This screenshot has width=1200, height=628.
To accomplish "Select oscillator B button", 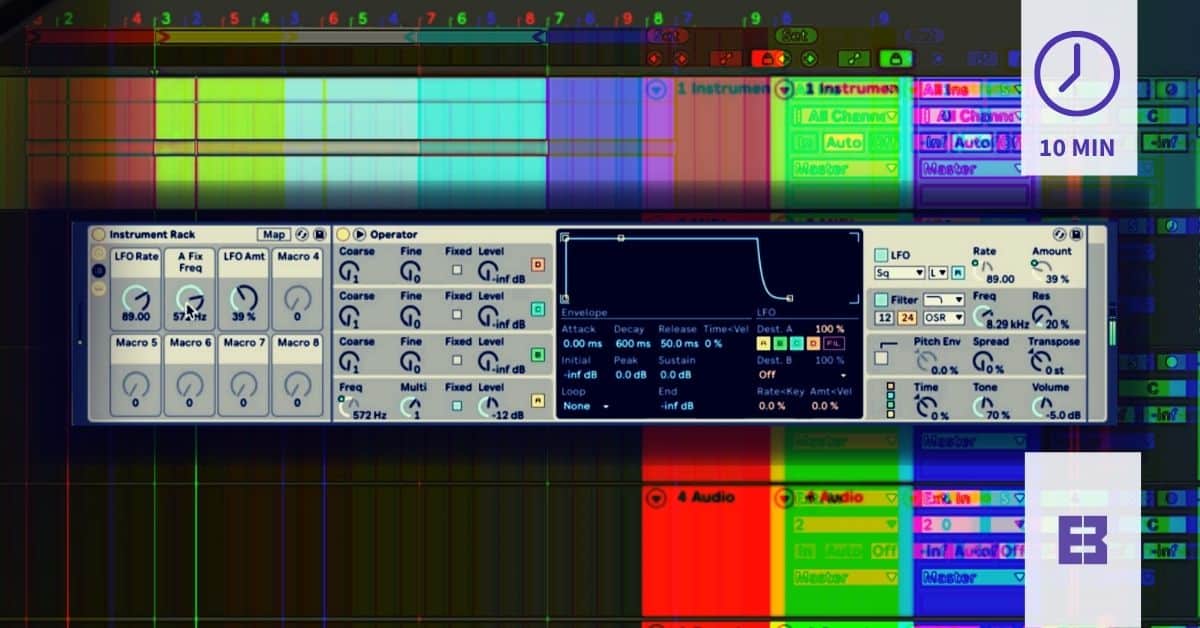I will coord(538,354).
